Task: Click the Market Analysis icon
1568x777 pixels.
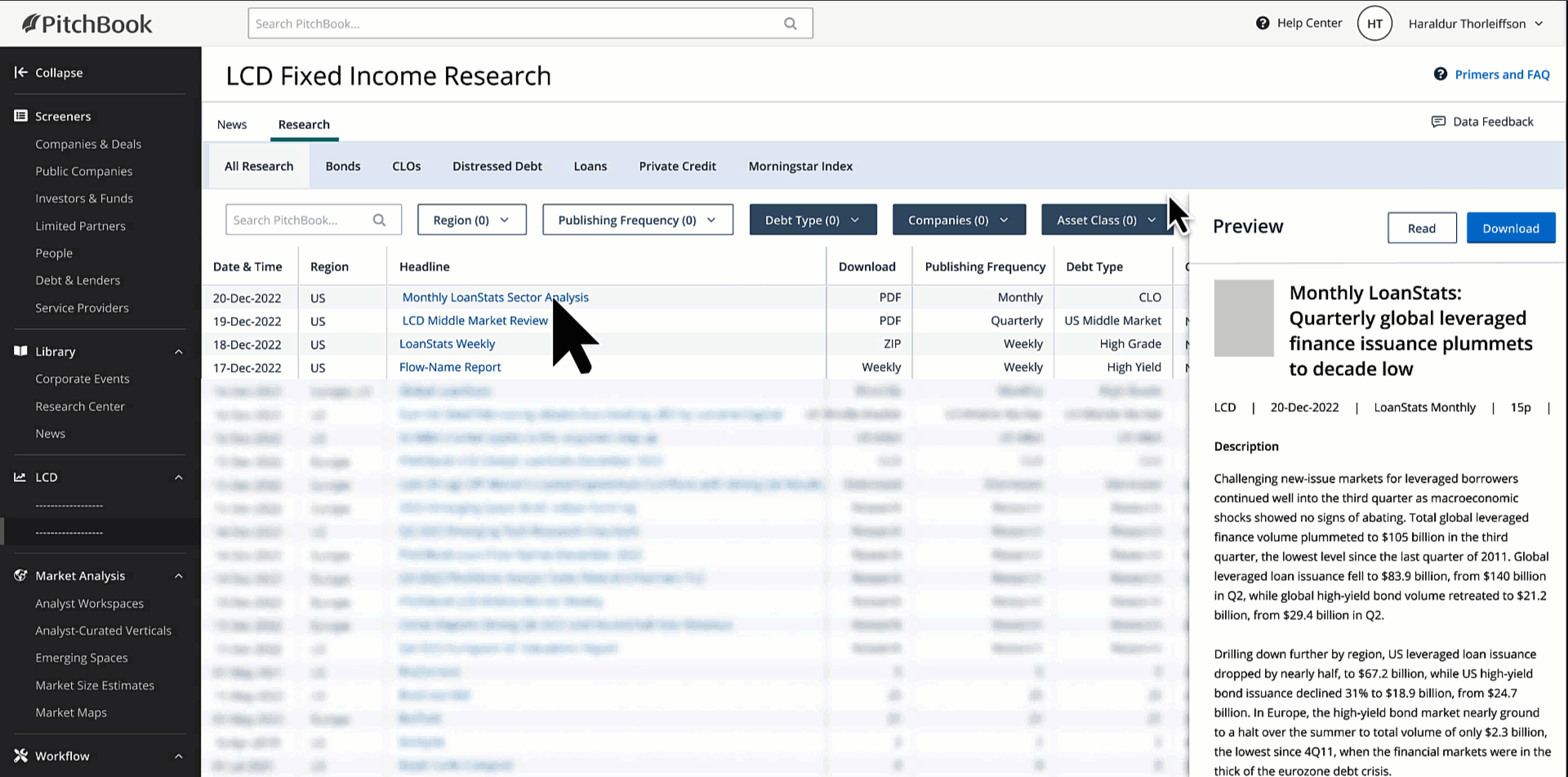Action: [20, 576]
